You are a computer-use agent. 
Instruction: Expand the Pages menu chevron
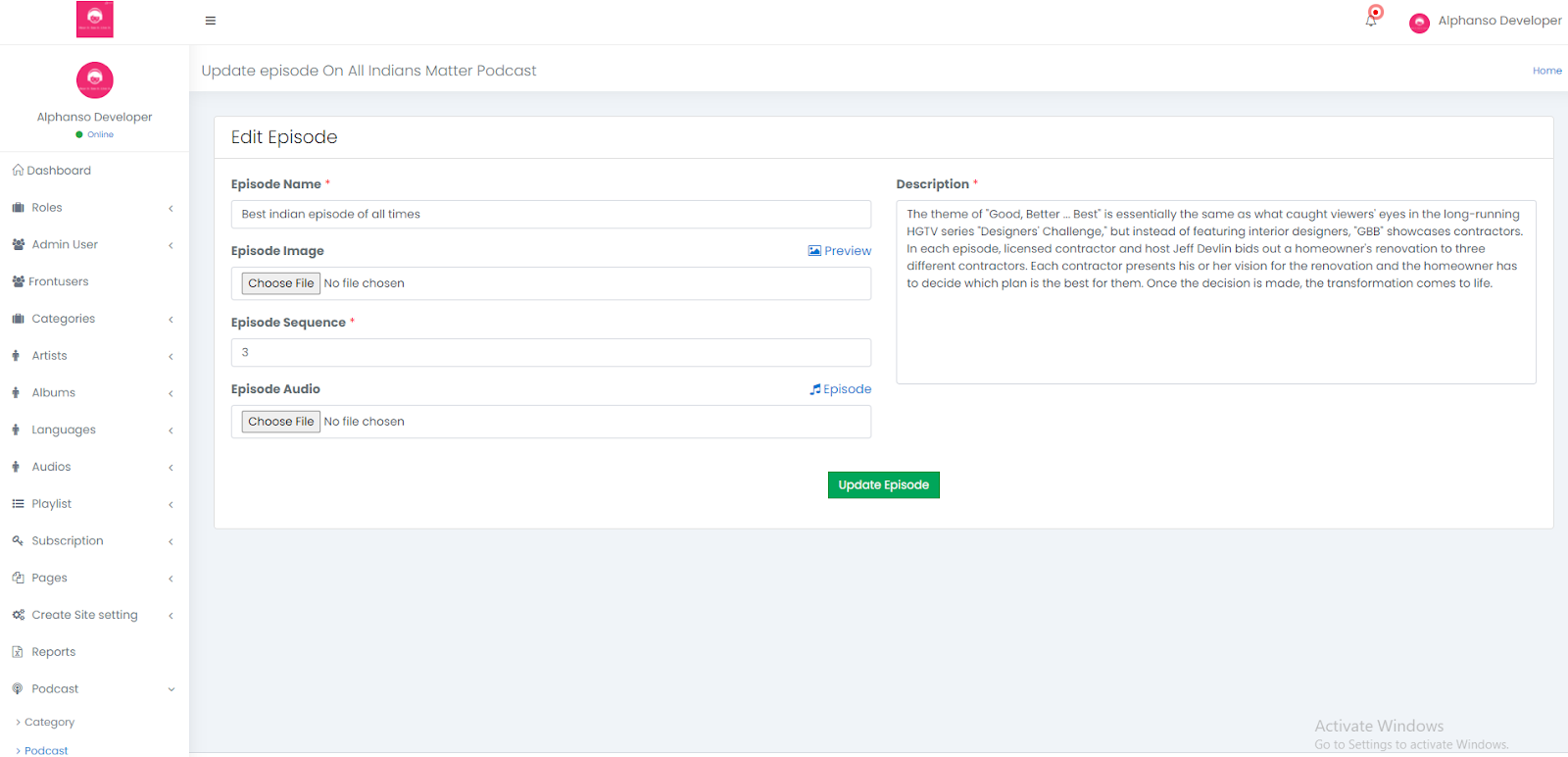(x=171, y=579)
